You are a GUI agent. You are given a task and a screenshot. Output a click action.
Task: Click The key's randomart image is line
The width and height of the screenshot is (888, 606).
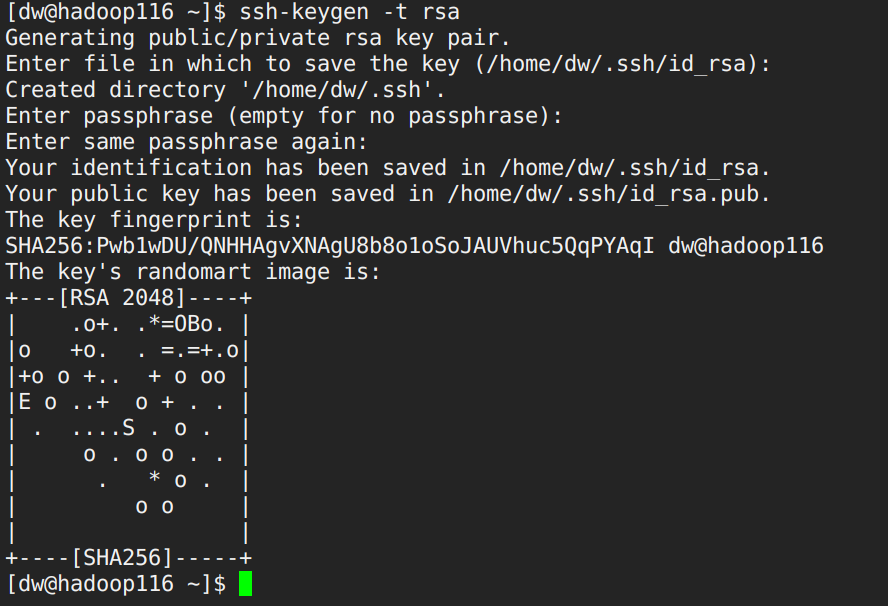pos(193,272)
